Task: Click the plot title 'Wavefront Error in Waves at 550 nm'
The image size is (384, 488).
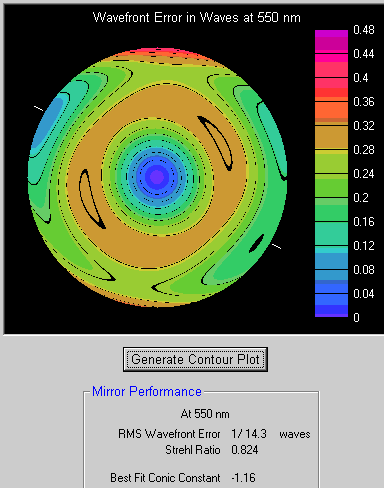Action: (197, 17)
